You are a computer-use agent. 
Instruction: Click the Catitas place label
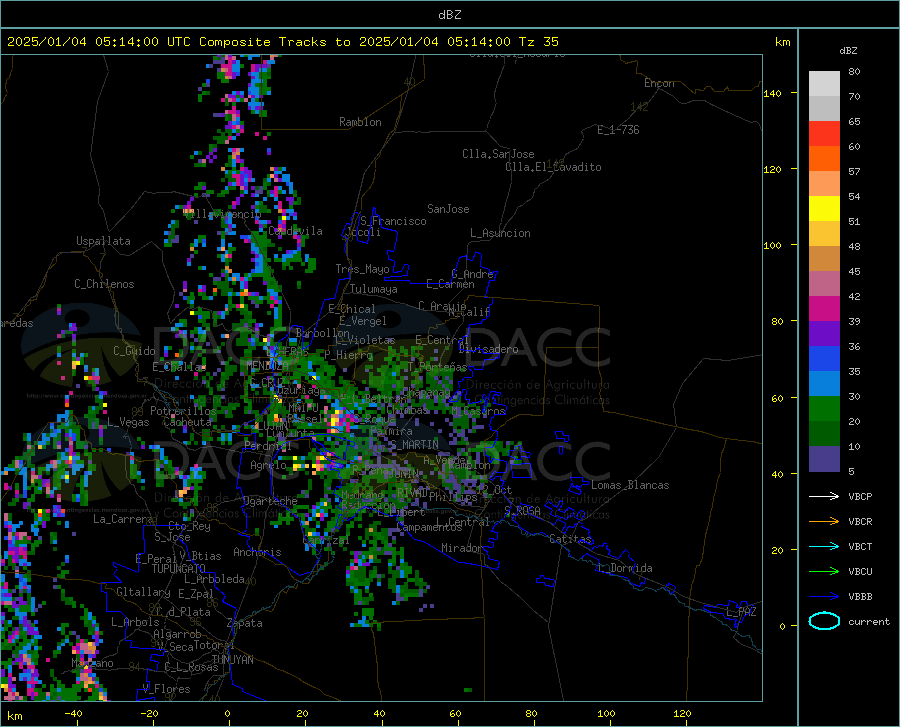point(570,539)
